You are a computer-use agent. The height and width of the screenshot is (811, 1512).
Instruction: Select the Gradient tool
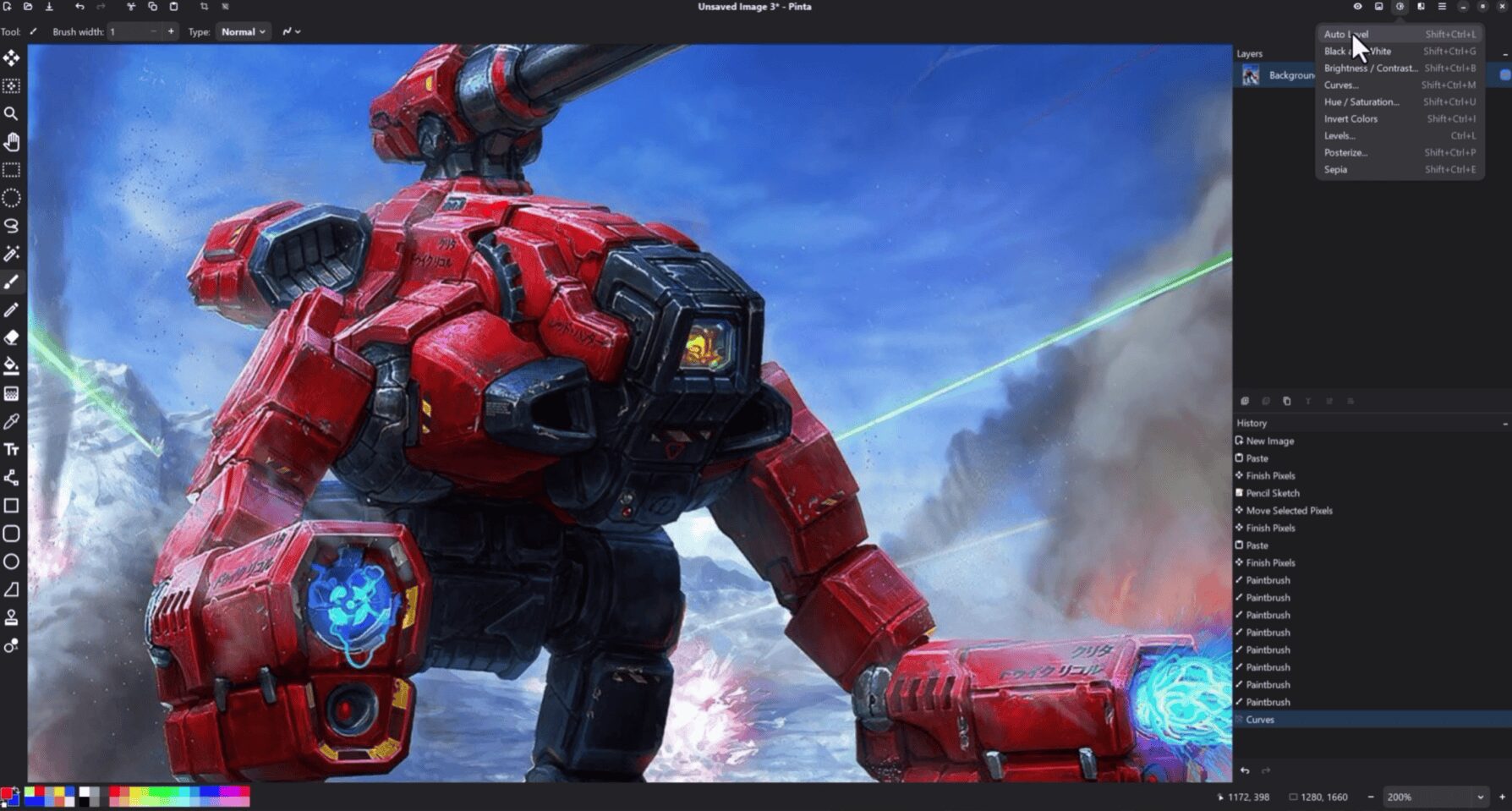[11, 393]
